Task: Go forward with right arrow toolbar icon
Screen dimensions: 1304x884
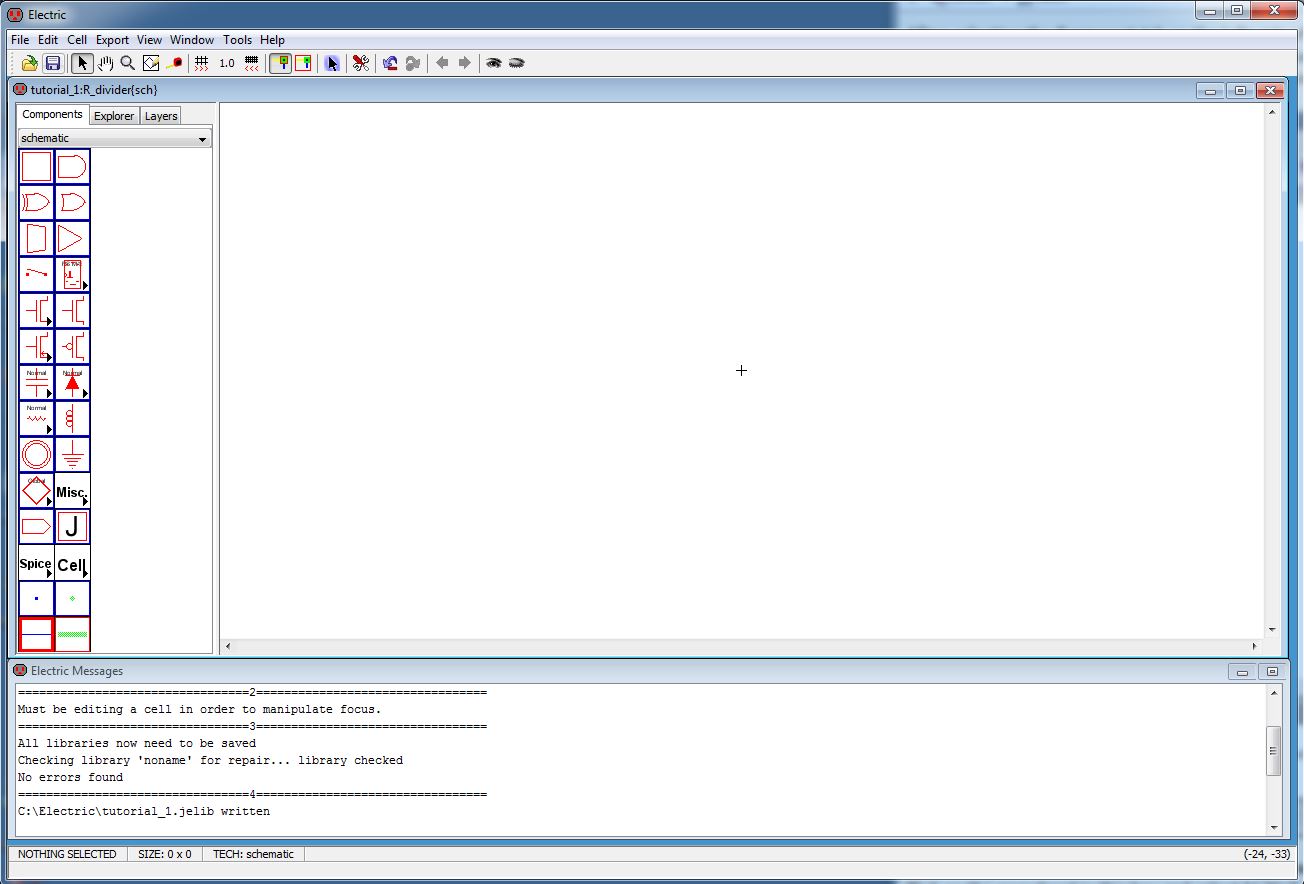Action: (x=464, y=63)
